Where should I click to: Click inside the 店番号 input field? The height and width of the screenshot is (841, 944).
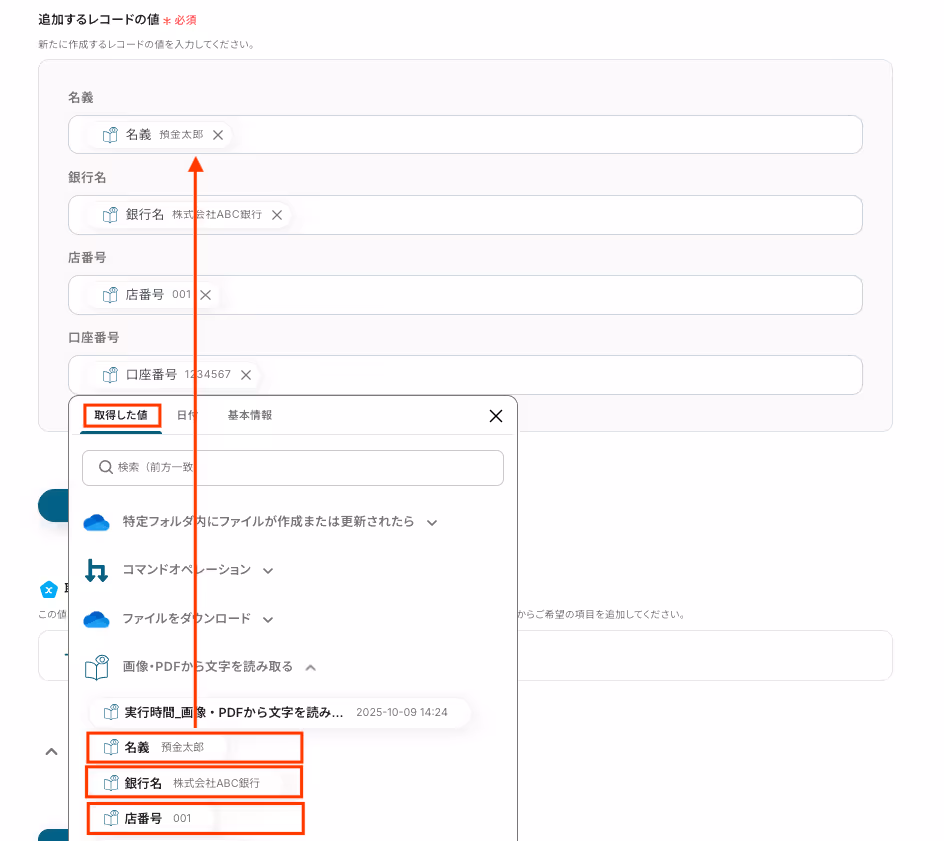465,295
